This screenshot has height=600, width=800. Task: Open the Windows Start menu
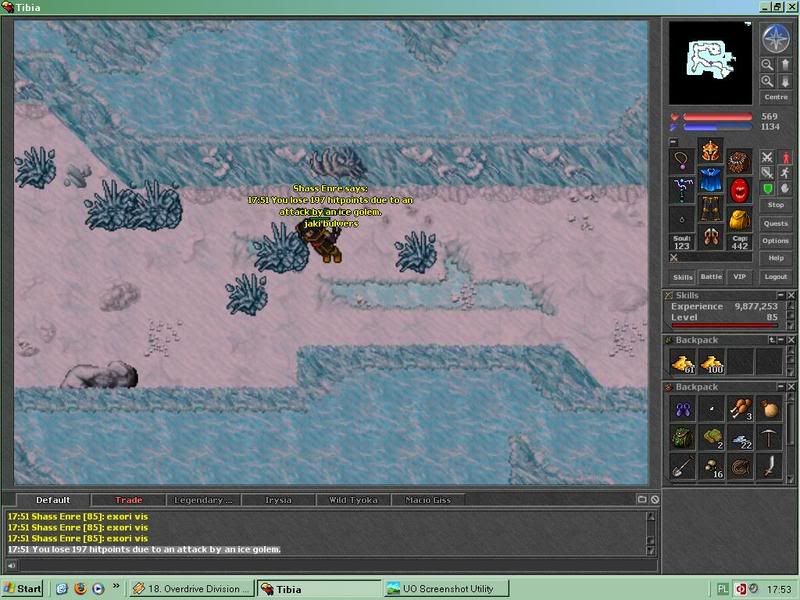[x=22, y=589]
